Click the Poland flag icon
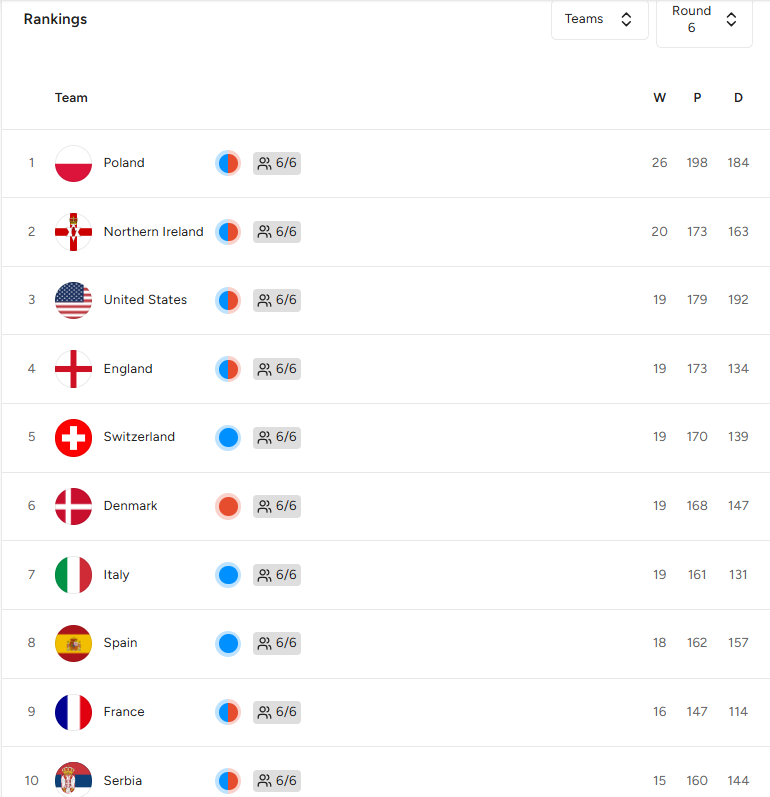Image resolution: width=770 pixels, height=797 pixels. click(x=73, y=163)
